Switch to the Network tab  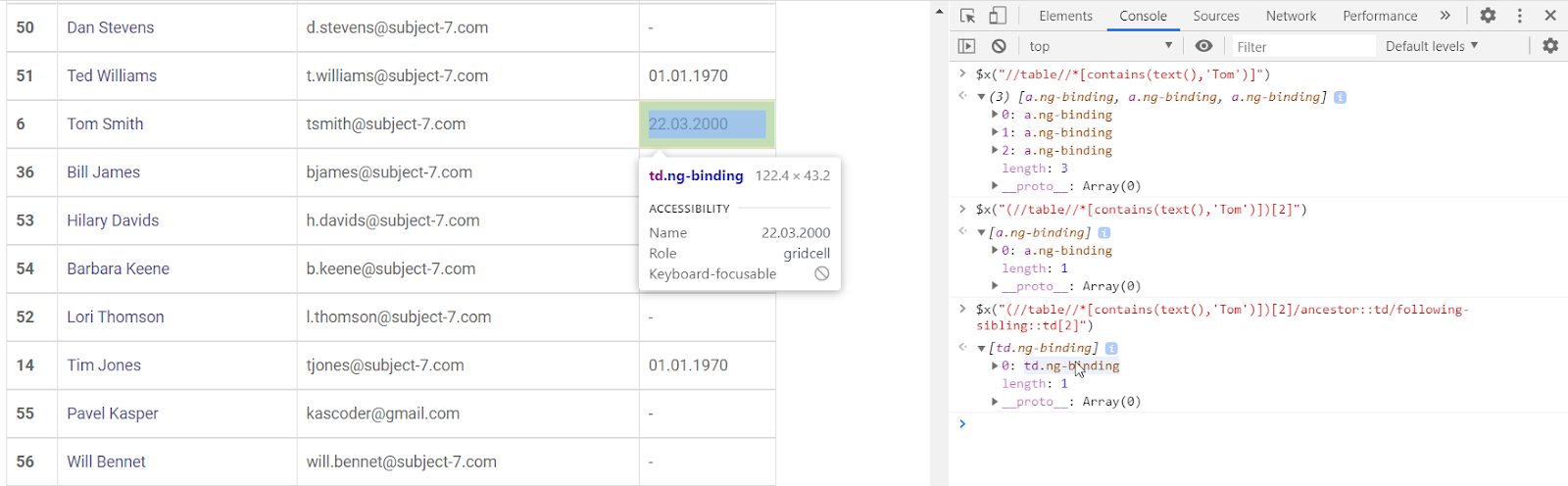(x=1291, y=16)
